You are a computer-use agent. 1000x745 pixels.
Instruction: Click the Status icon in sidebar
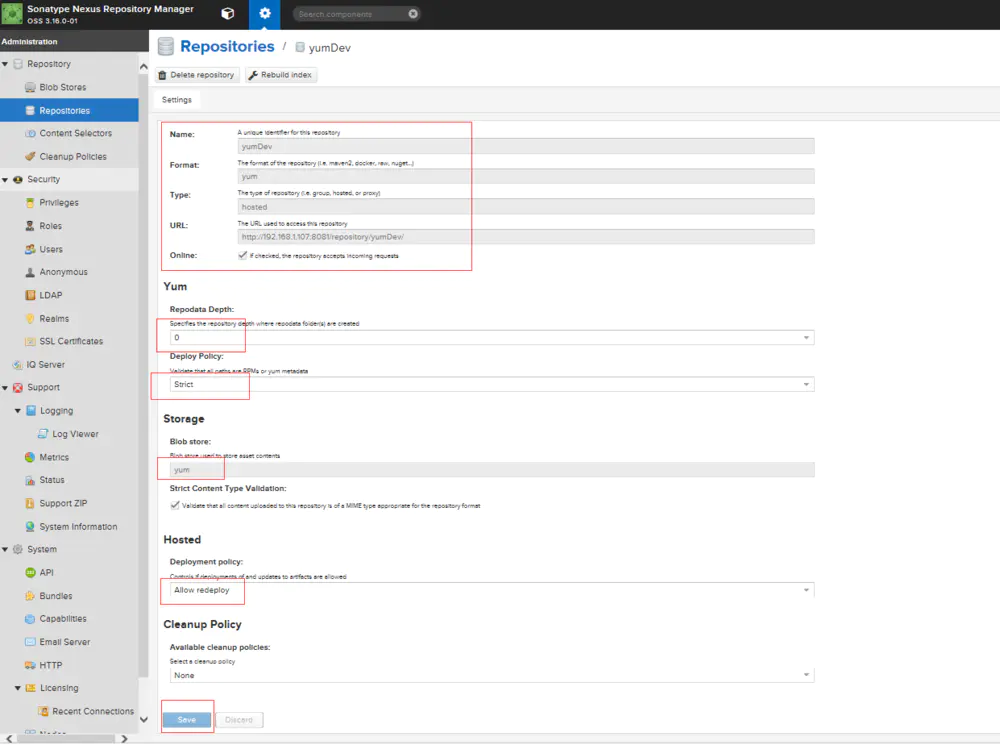30,480
